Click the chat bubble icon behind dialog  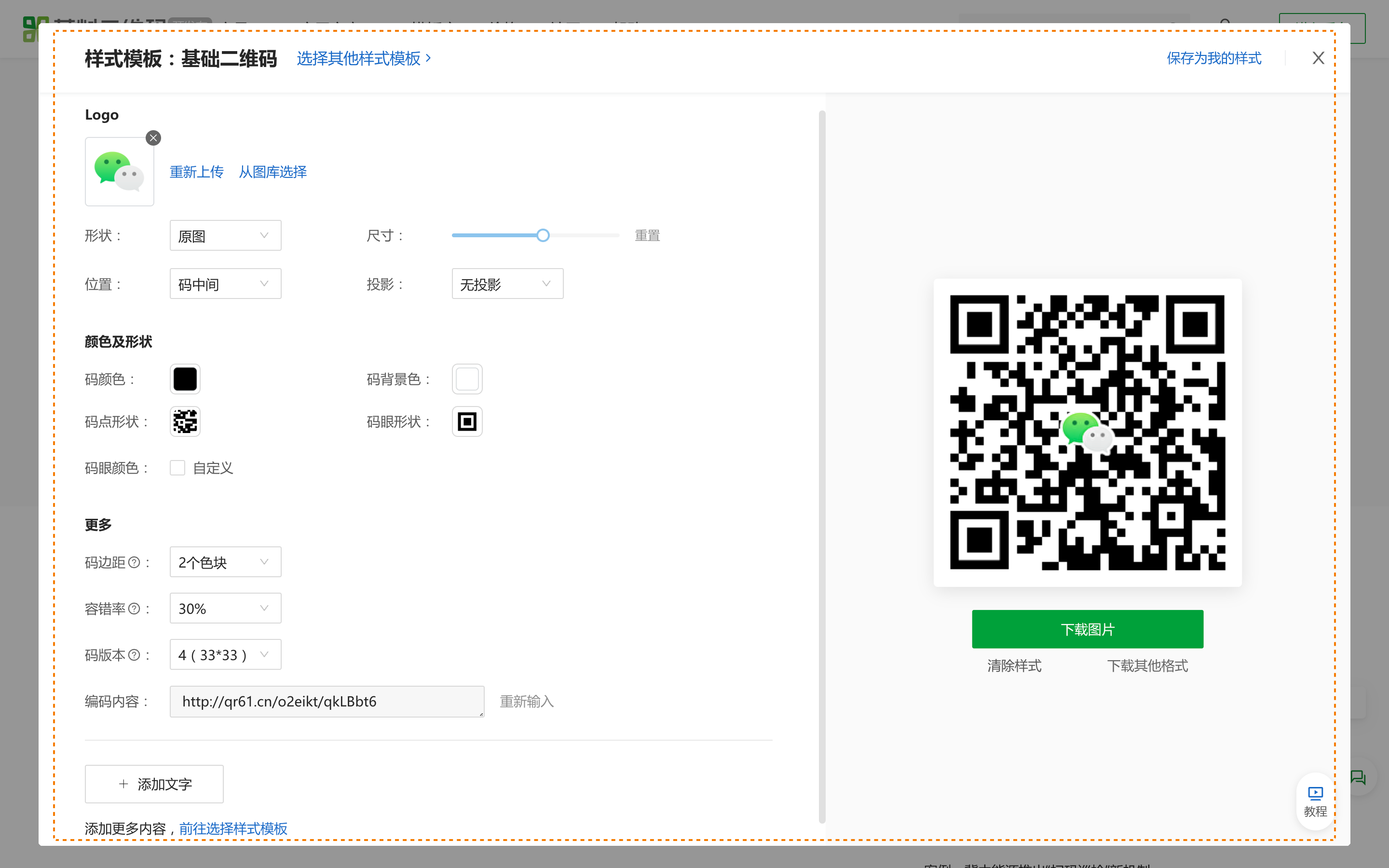[x=1358, y=777]
